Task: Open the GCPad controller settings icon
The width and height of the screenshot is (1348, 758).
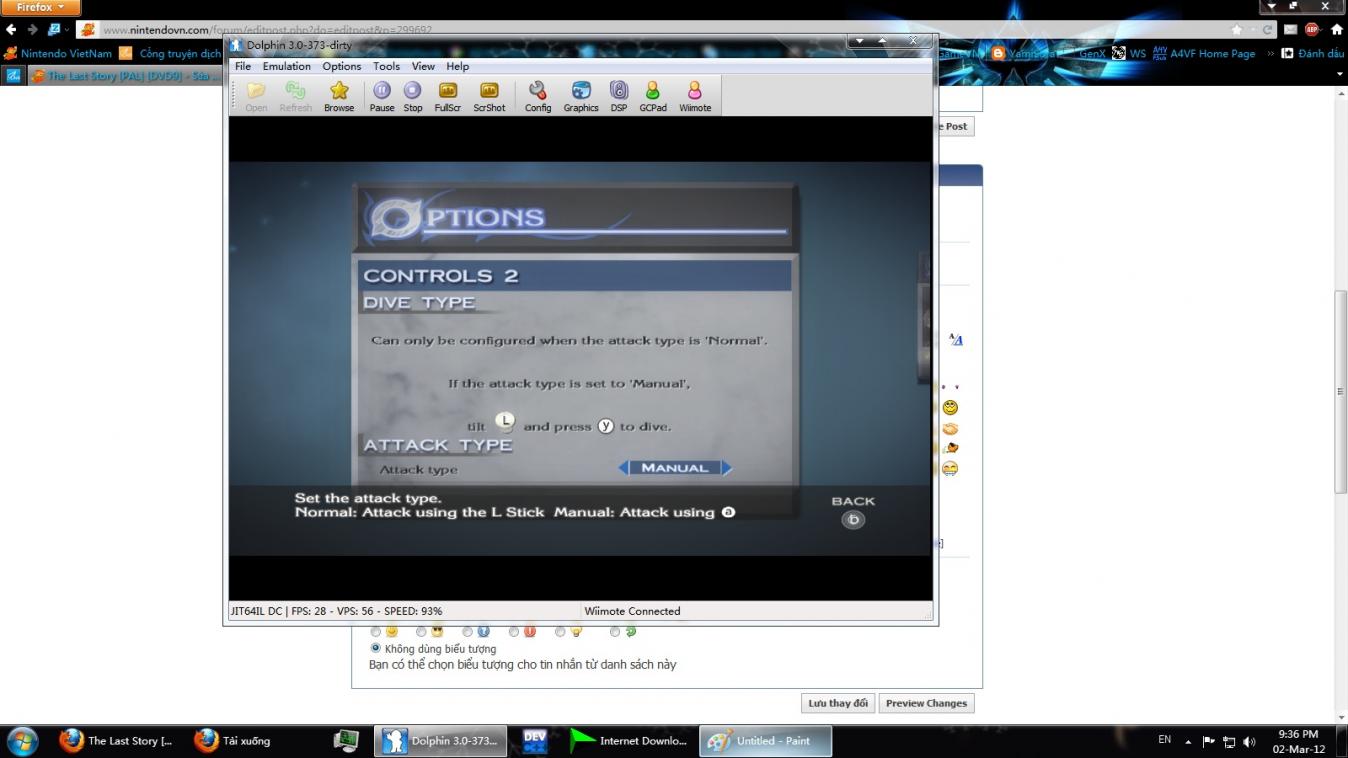Action: click(x=653, y=96)
